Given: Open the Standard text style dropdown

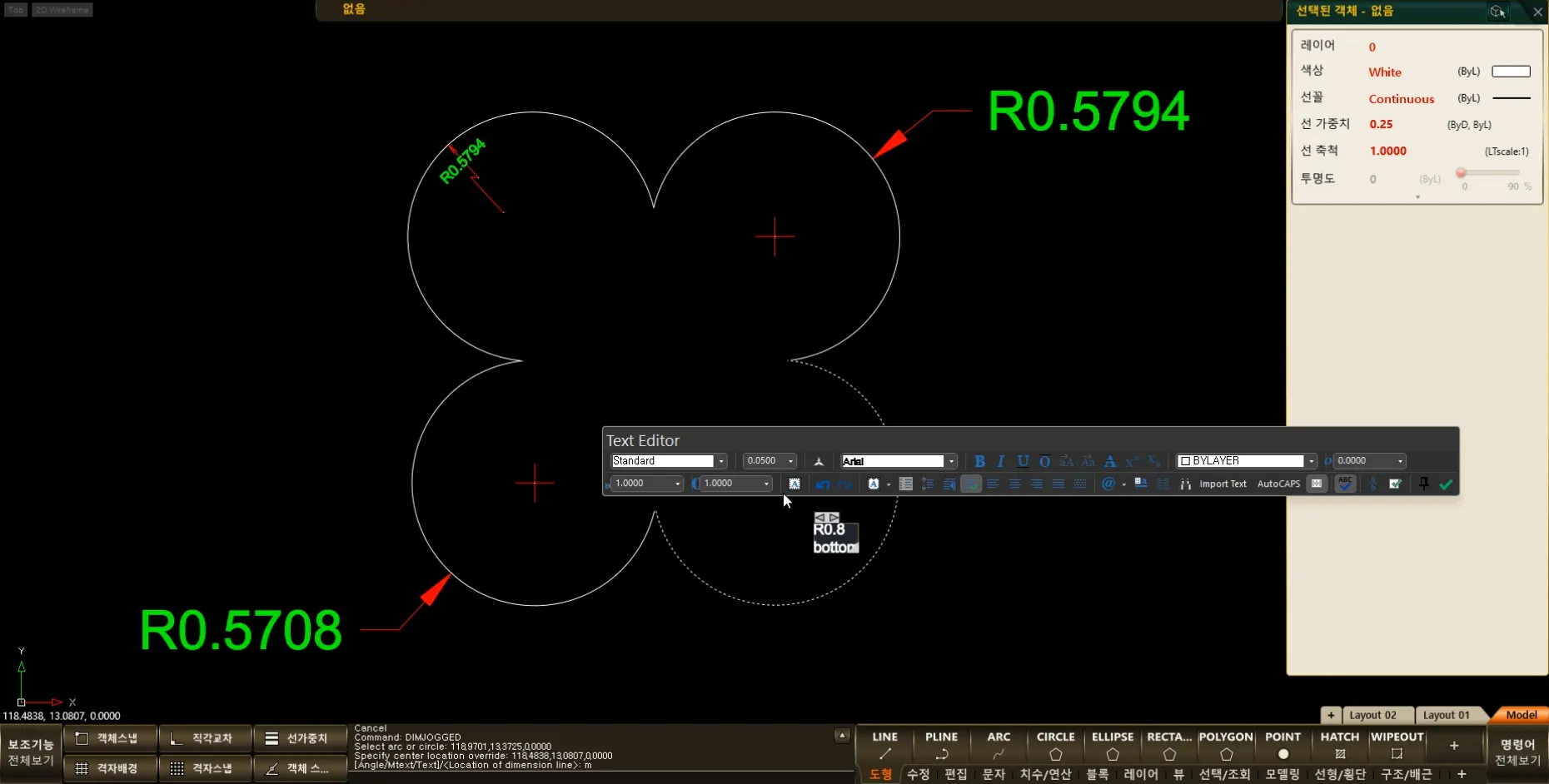Looking at the screenshot, I should pos(721,461).
